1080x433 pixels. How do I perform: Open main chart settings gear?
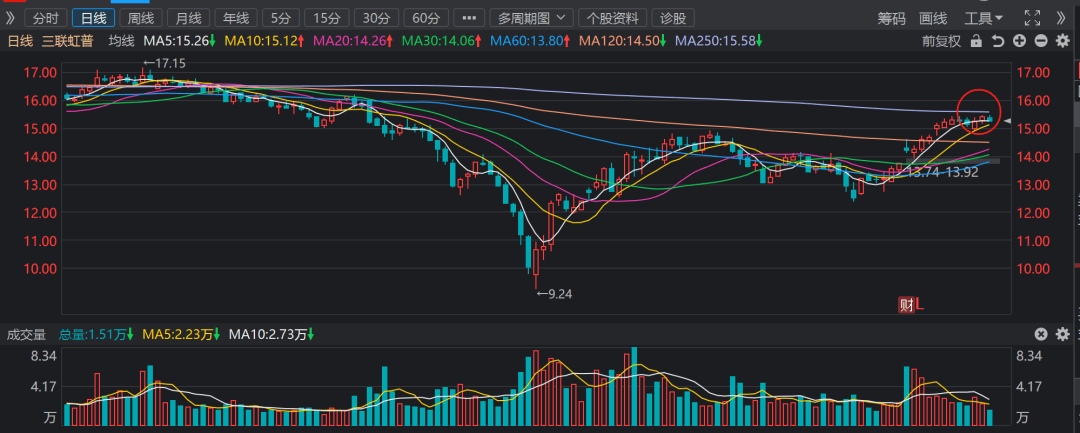pos(1062,40)
